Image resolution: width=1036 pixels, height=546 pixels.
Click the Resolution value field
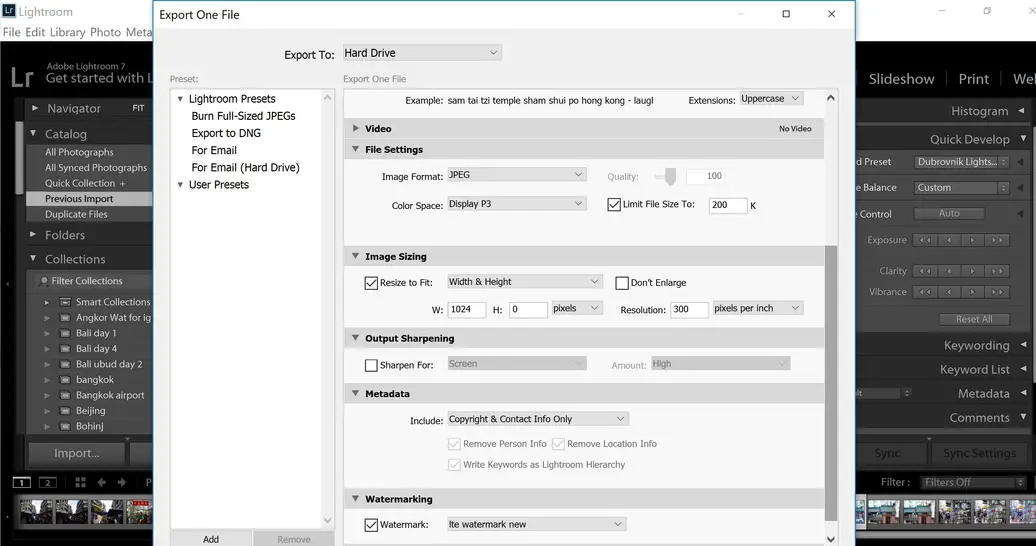[x=689, y=309]
